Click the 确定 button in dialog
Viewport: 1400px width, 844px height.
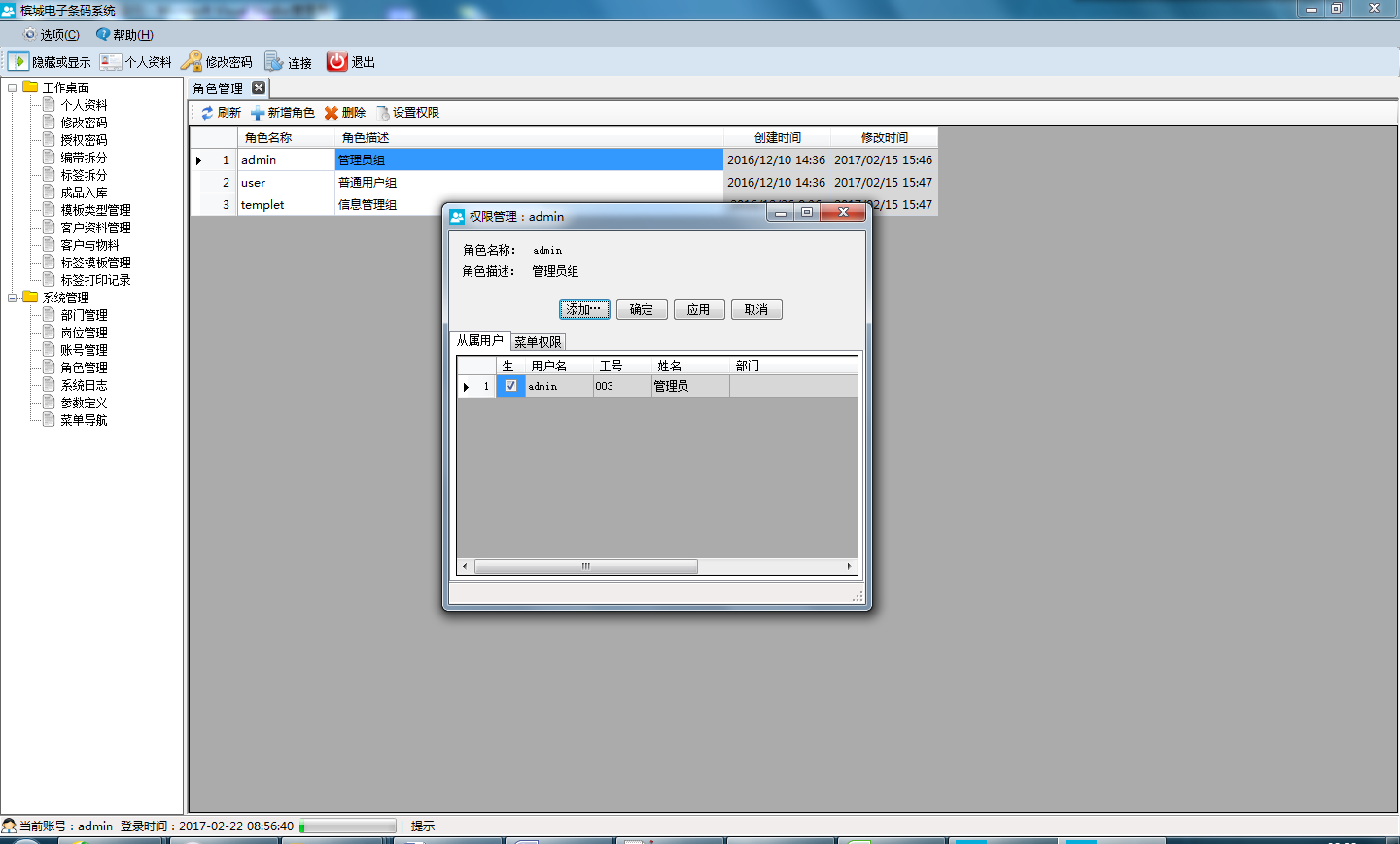642,310
